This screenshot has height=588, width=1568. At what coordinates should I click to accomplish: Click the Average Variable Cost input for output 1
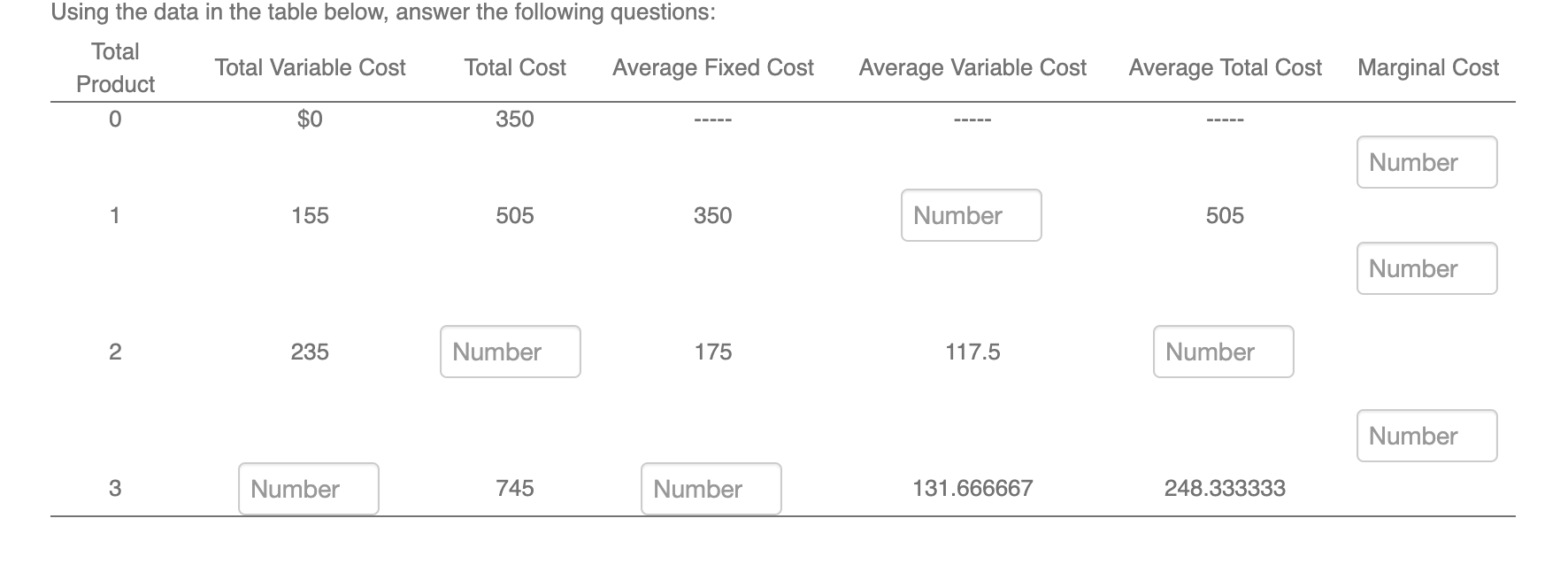point(971,215)
